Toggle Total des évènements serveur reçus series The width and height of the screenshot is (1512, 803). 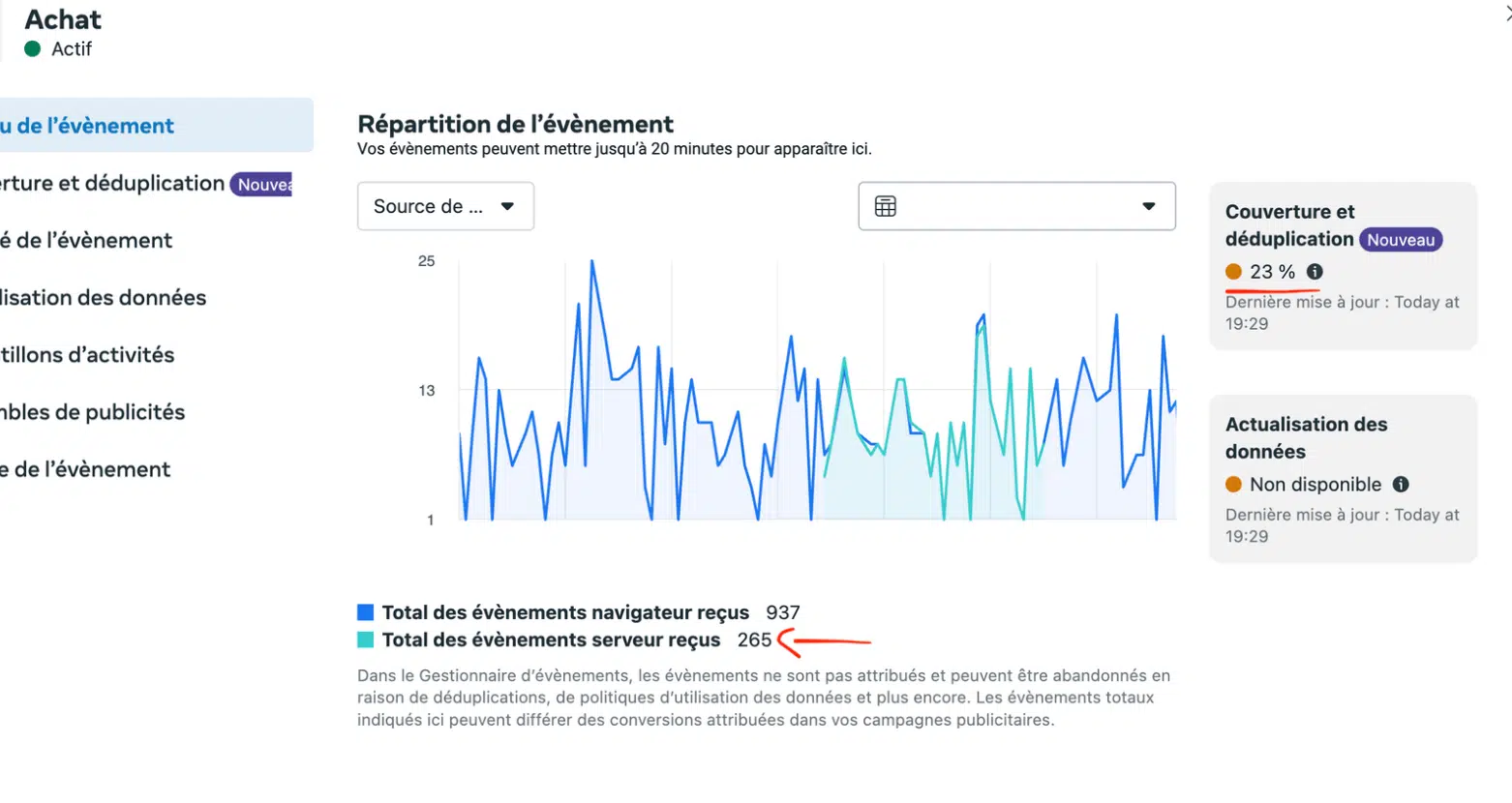click(x=551, y=639)
